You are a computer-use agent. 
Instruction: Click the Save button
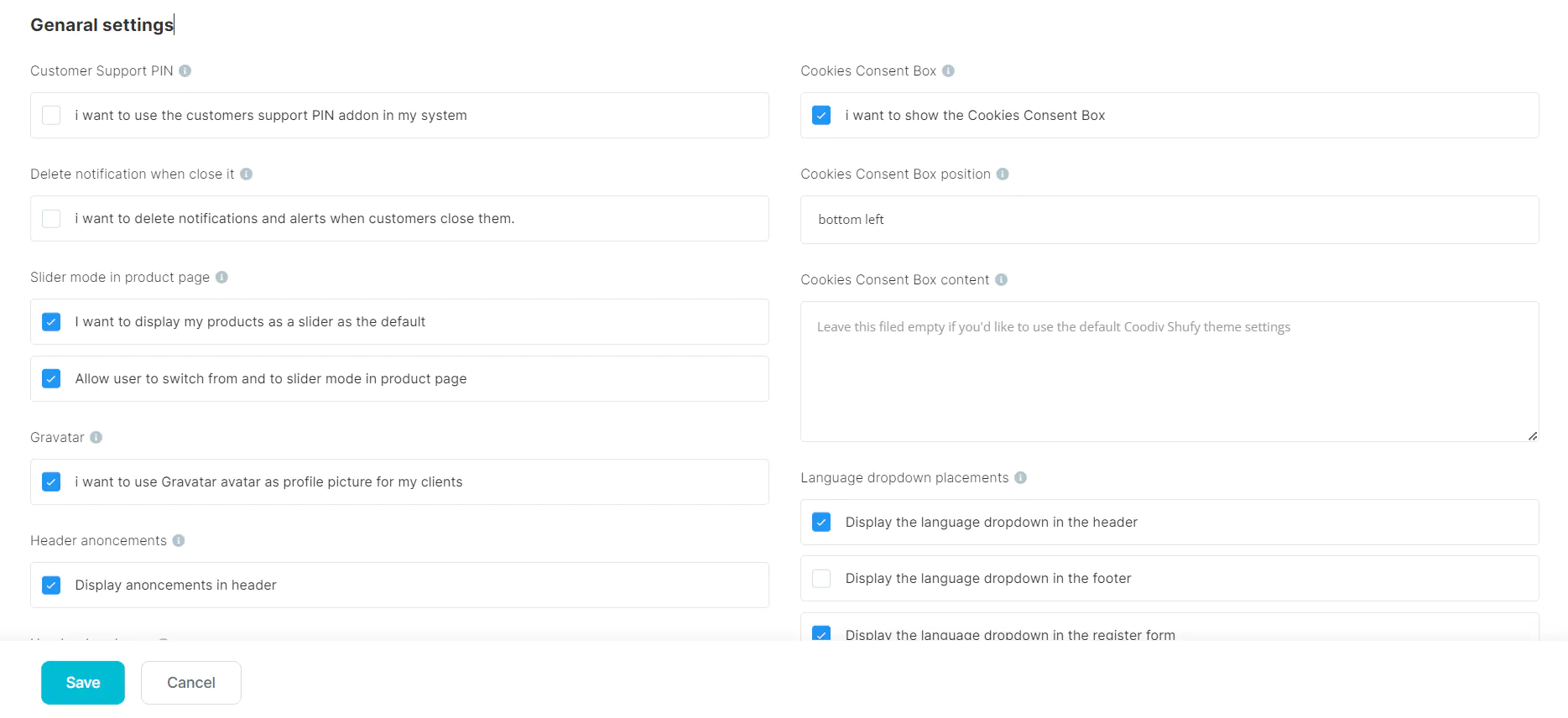click(x=83, y=683)
